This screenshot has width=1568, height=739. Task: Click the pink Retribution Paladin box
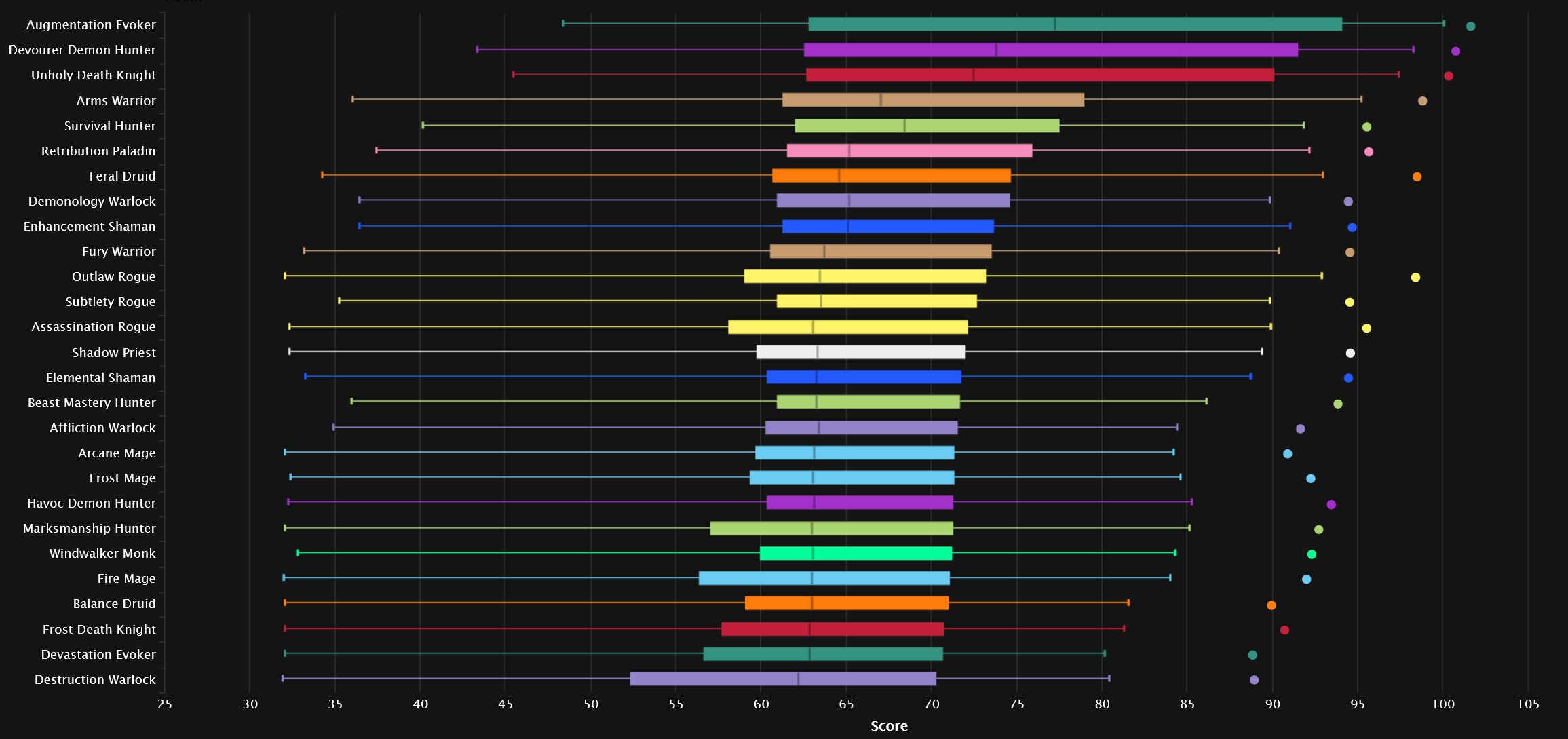(909, 151)
